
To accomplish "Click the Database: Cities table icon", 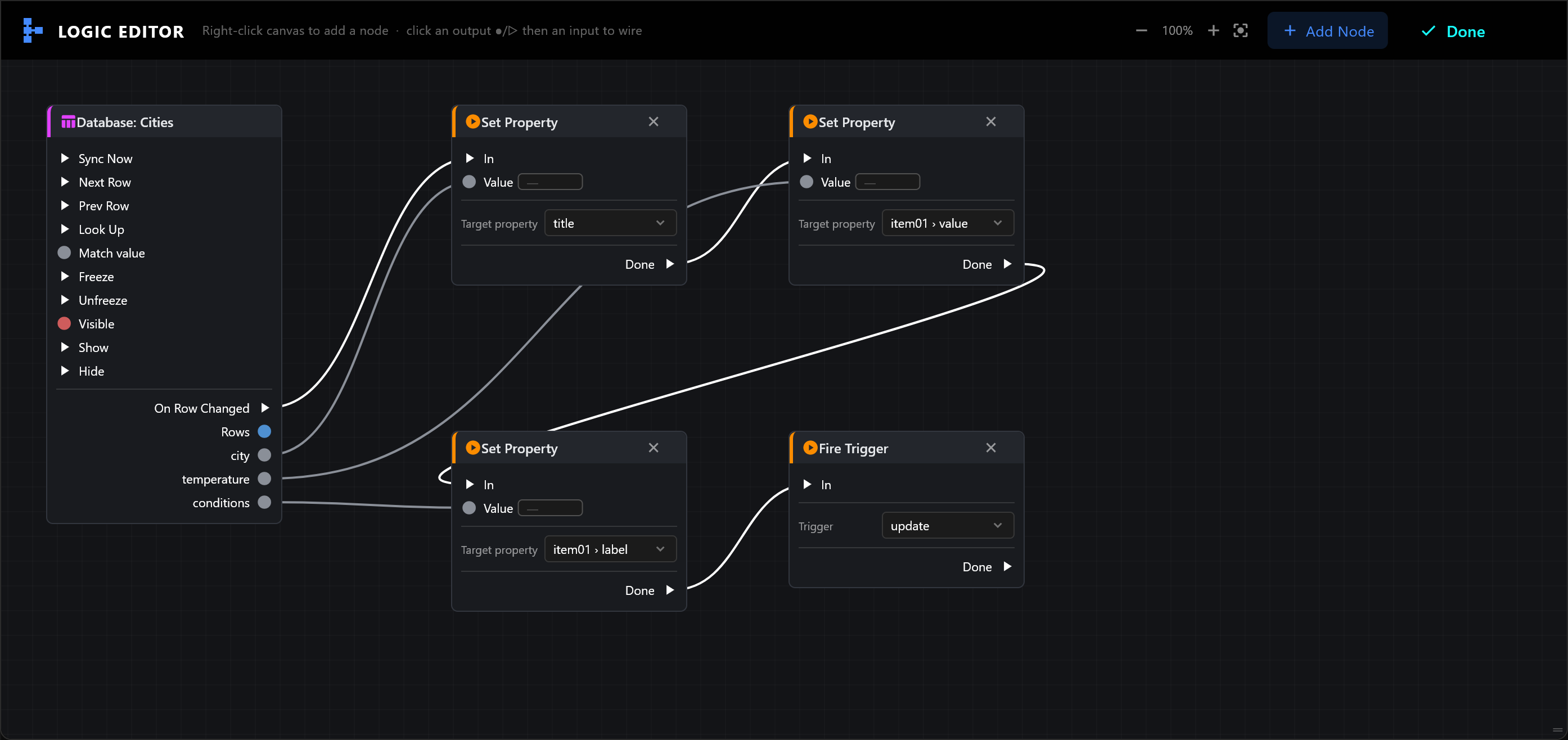I will click(x=68, y=121).
